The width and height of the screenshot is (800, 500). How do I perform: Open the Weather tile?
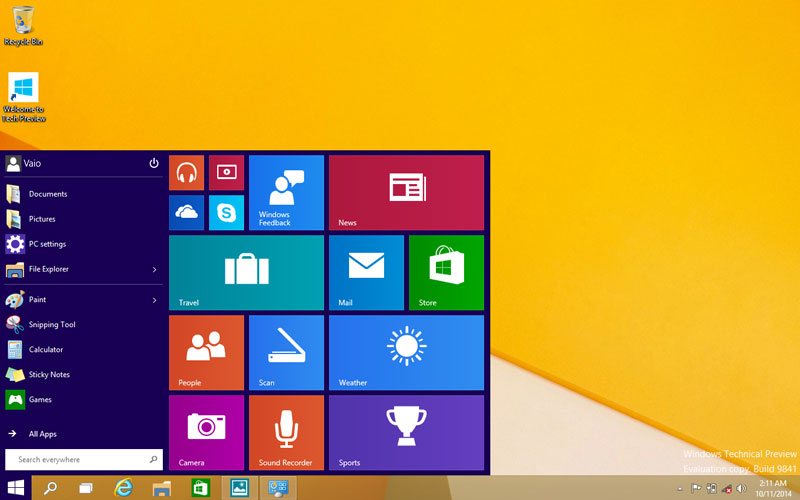pyautogui.click(x=406, y=353)
